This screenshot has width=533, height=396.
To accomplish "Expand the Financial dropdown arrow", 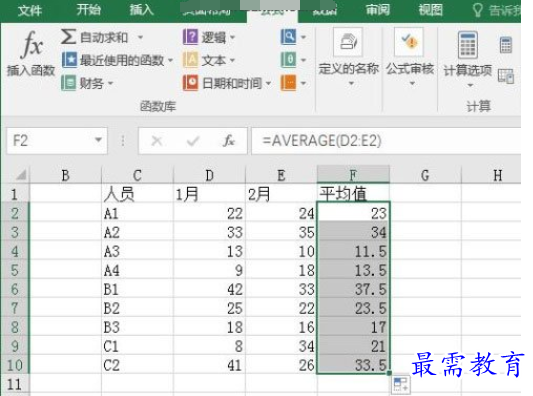I will tap(110, 83).
